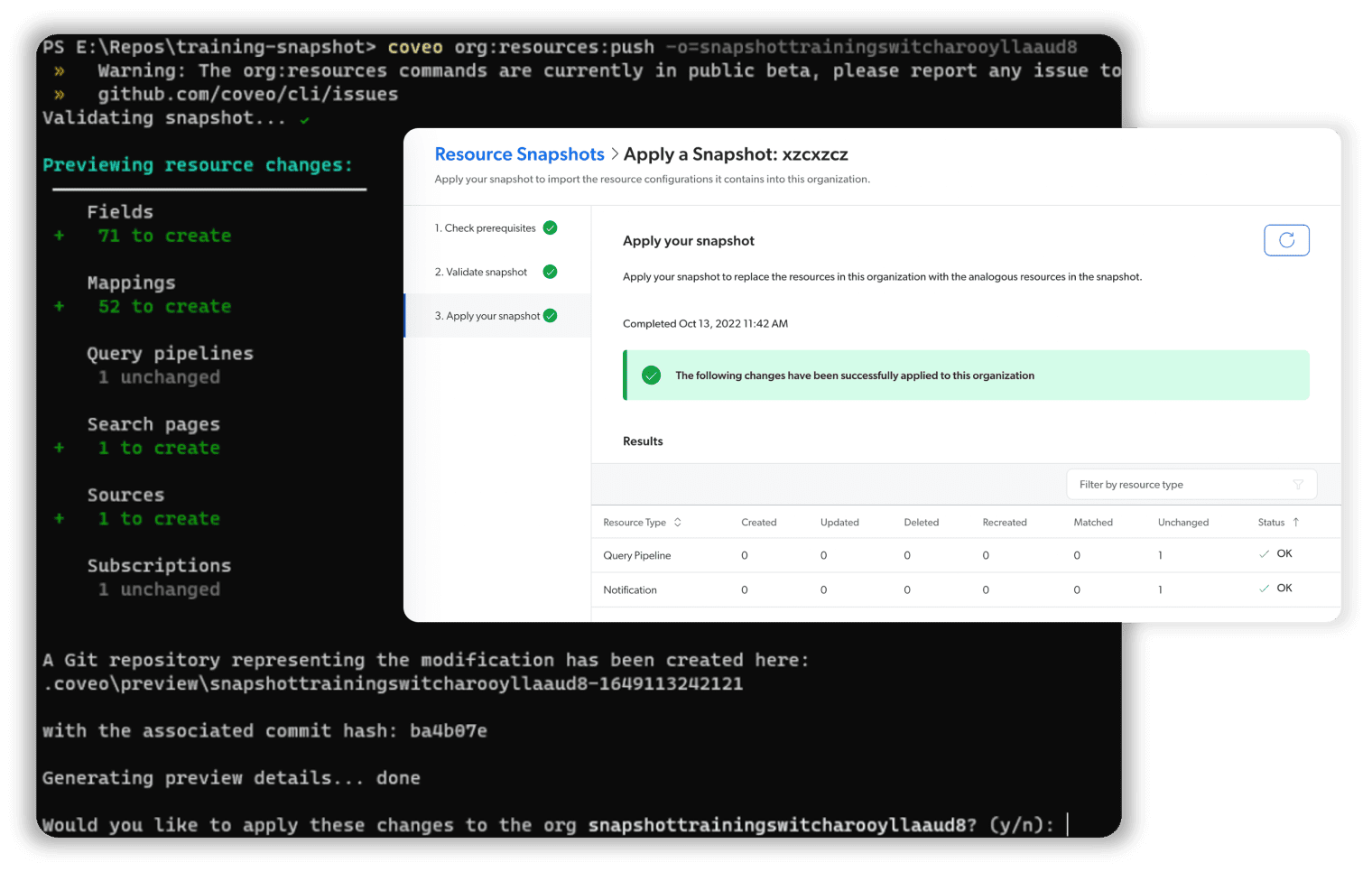Click the filter funnel icon

point(1298,485)
